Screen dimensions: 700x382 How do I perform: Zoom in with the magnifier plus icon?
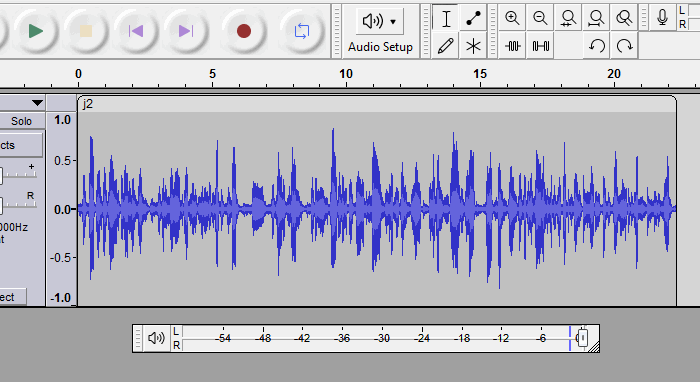pyautogui.click(x=512, y=18)
